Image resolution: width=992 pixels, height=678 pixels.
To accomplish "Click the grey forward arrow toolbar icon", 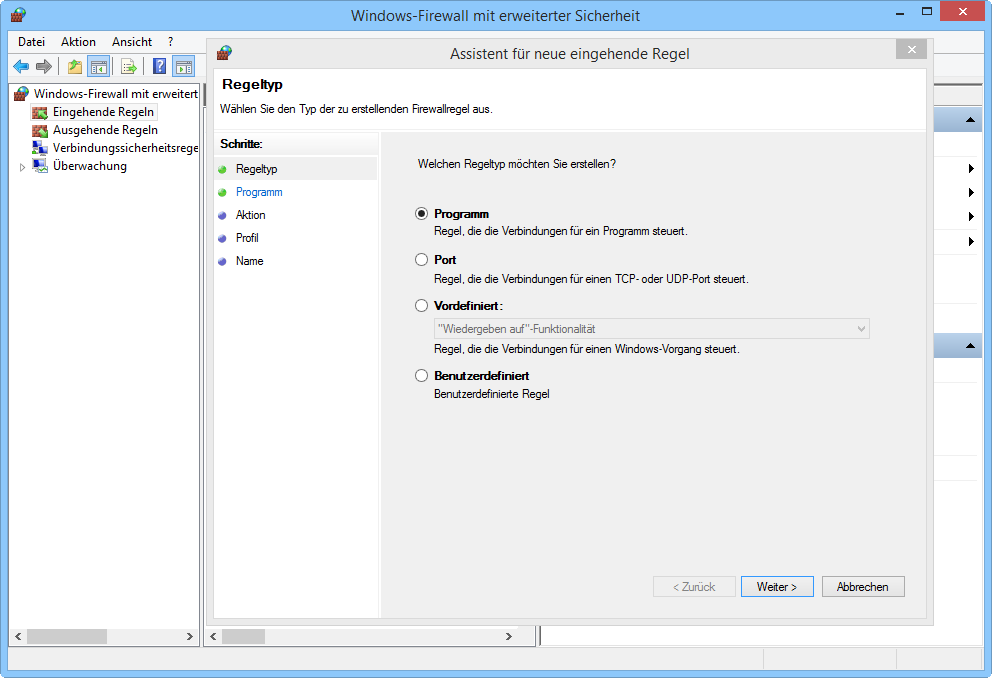I will (44, 66).
